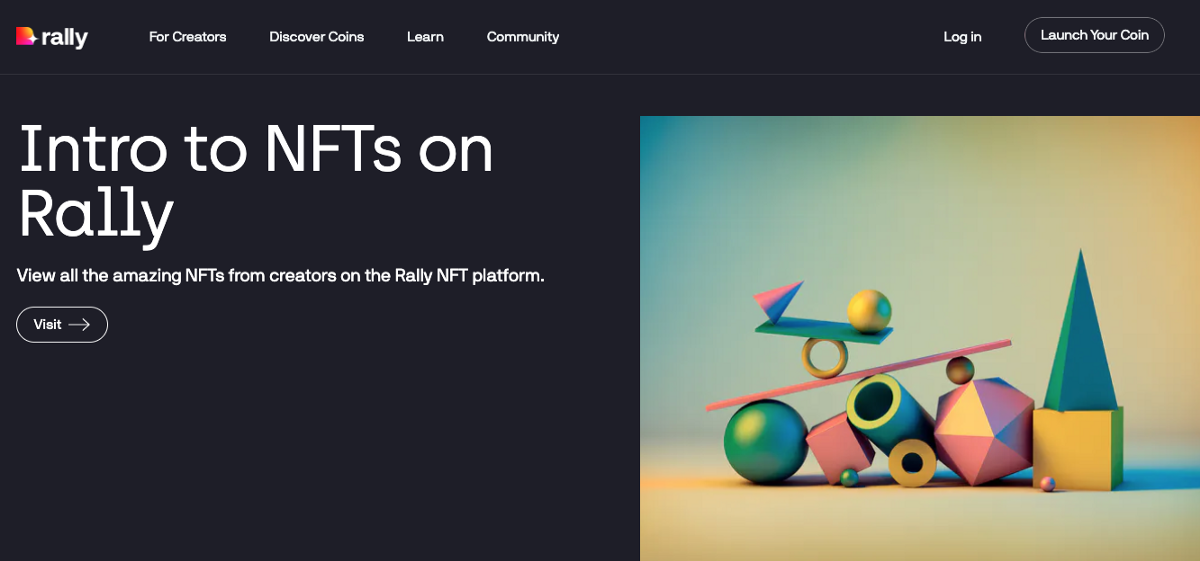The image size is (1200, 561).
Task: Click the Rally logo
Action: coord(52,37)
